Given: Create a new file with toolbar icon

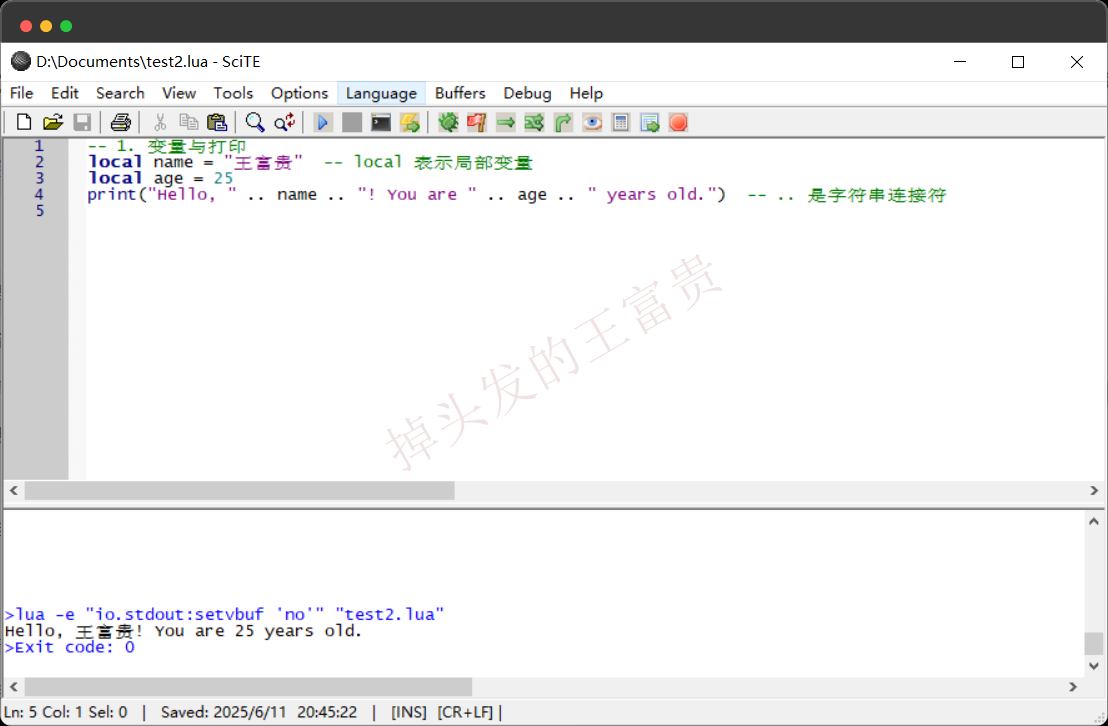Looking at the screenshot, I should tap(24, 122).
